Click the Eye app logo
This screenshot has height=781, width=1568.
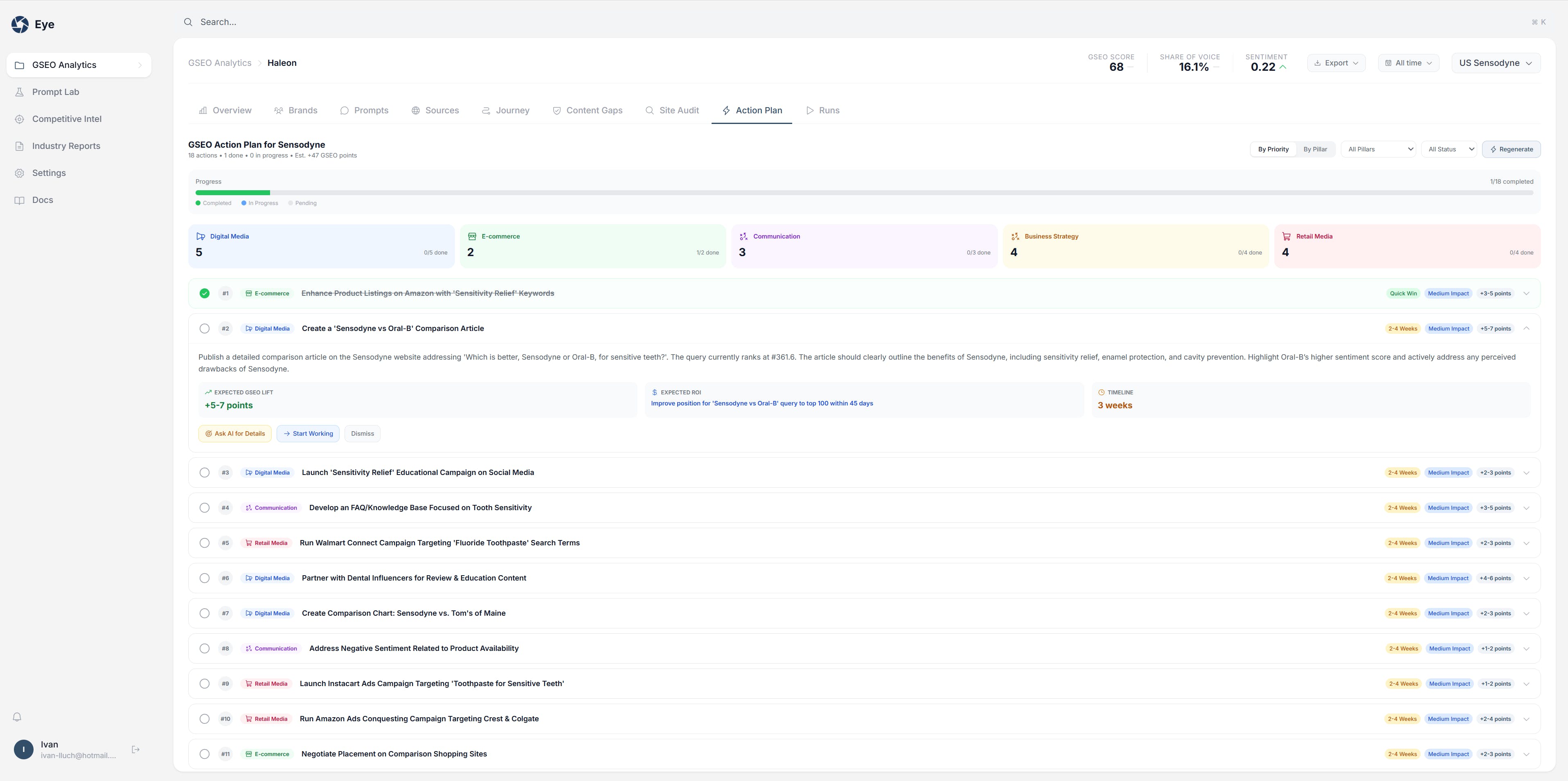point(20,25)
